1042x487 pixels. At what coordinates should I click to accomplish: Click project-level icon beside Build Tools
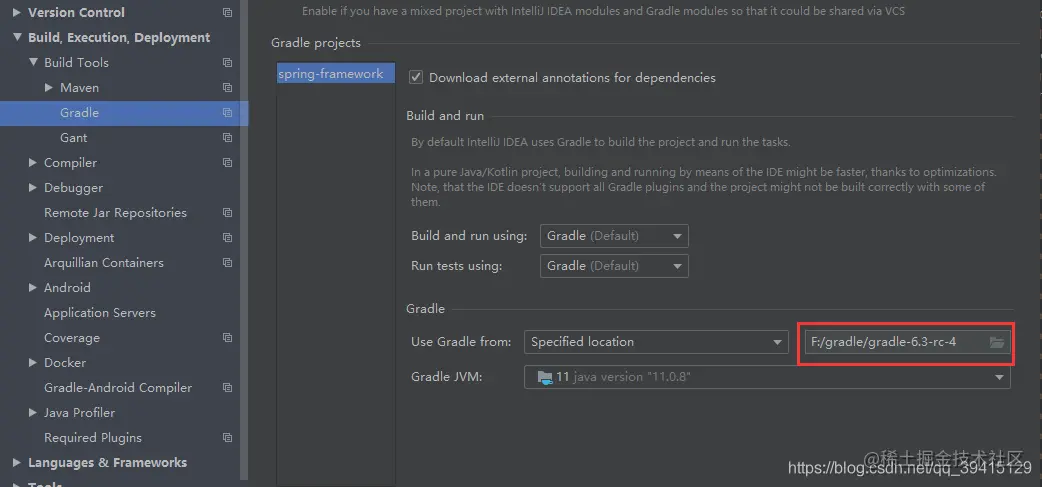click(x=227, y=62)
